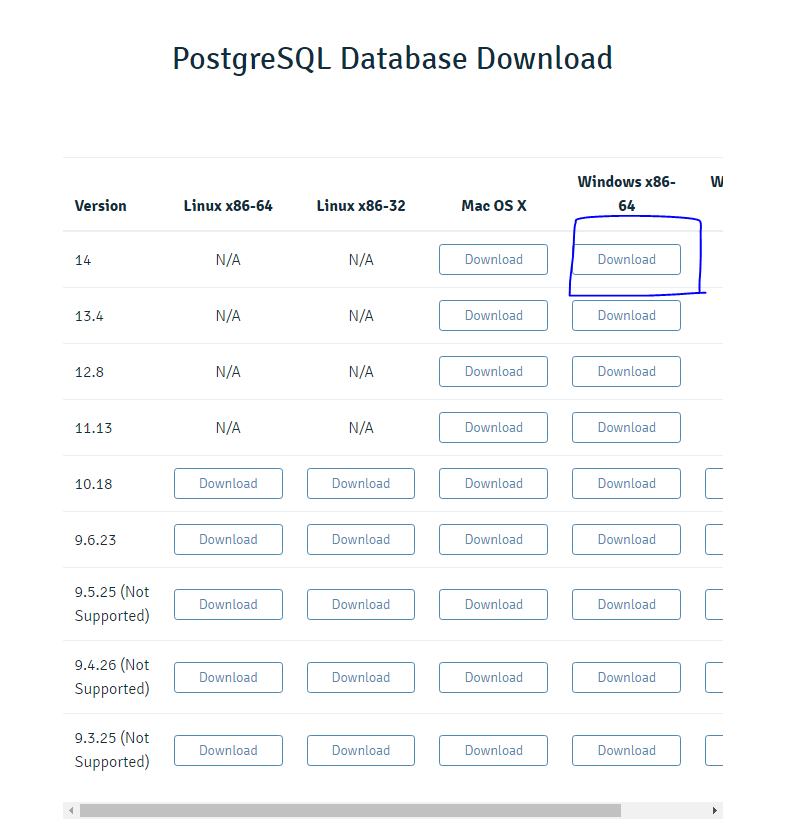Select the version 10.18 row label

point(93,484)
